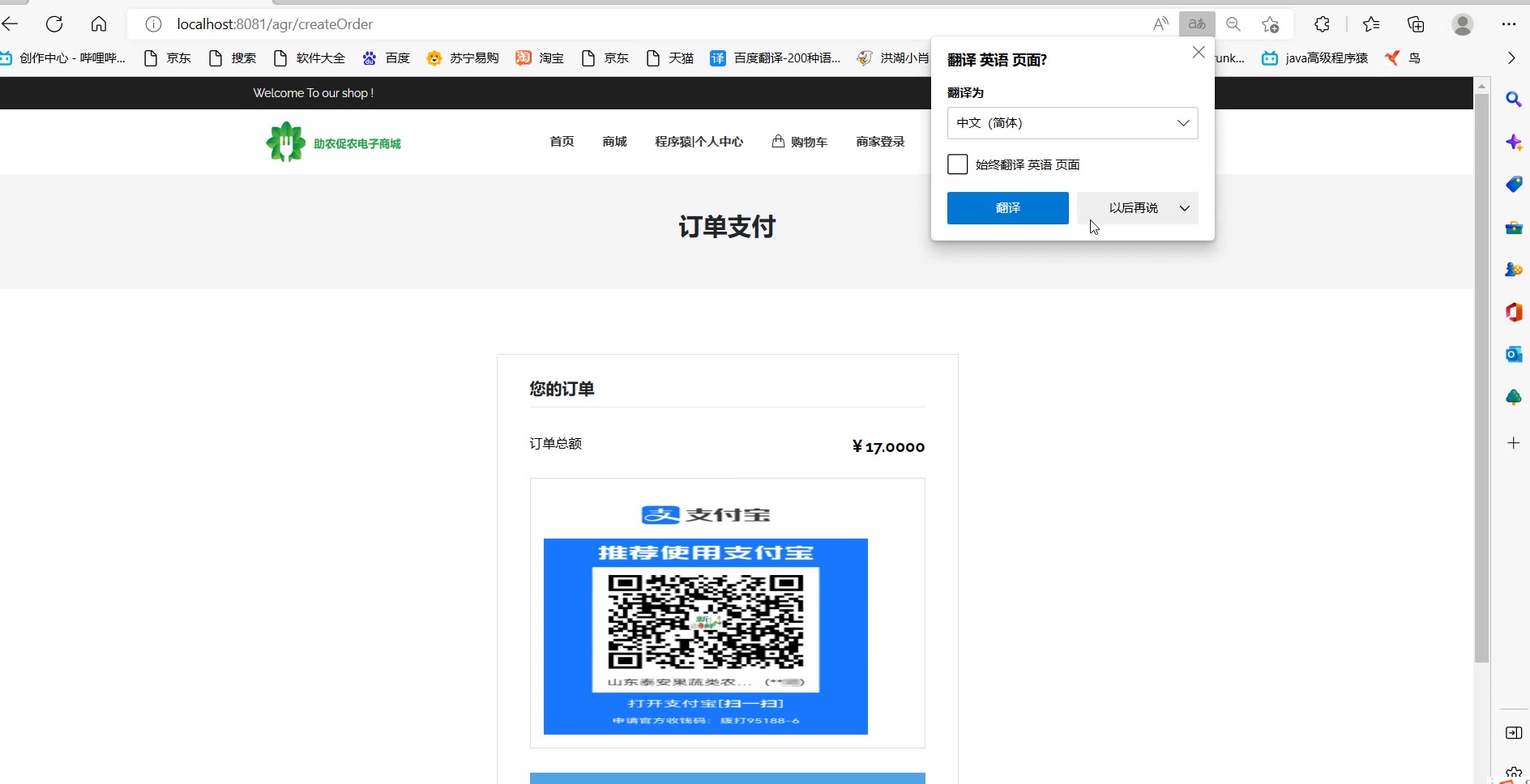
Task: Open the Favorites list icon
Action: pos(1371,24)
